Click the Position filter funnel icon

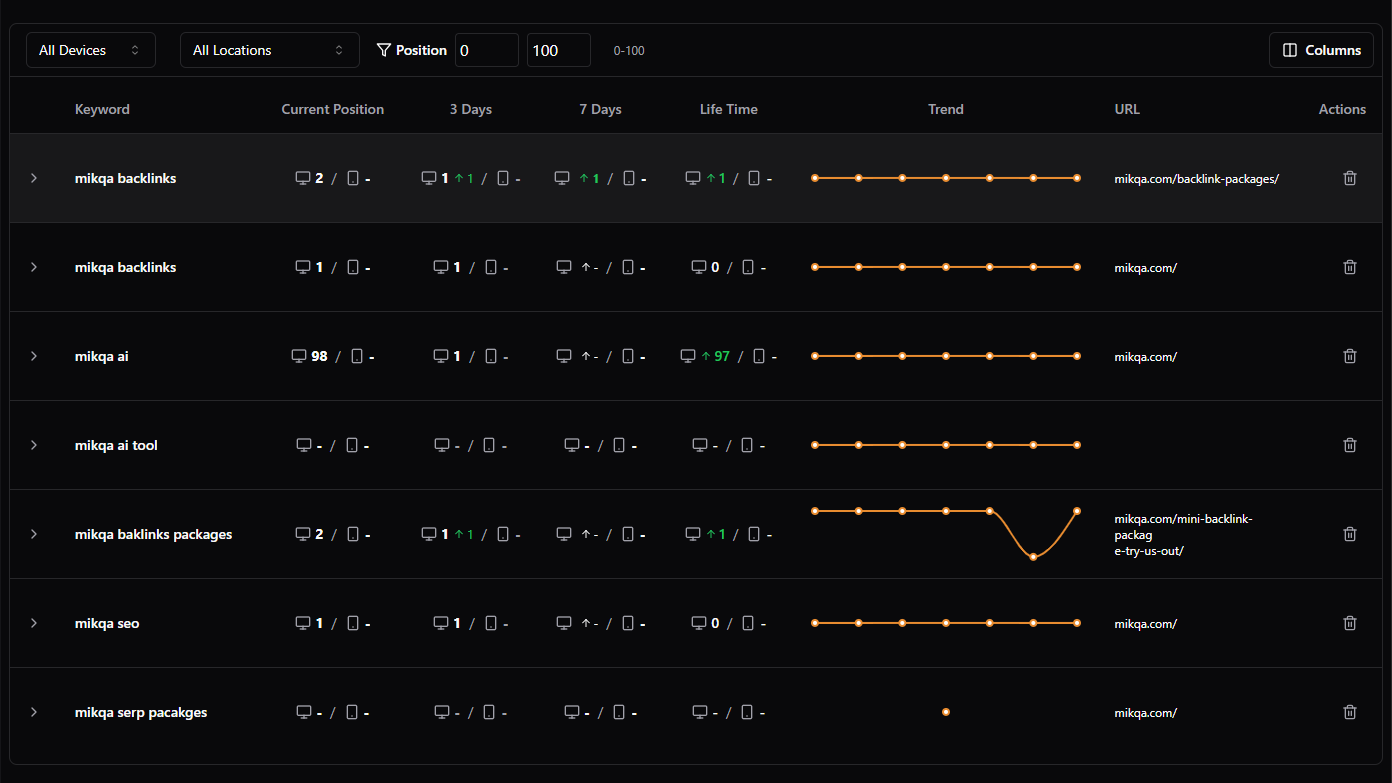point(383,50)
